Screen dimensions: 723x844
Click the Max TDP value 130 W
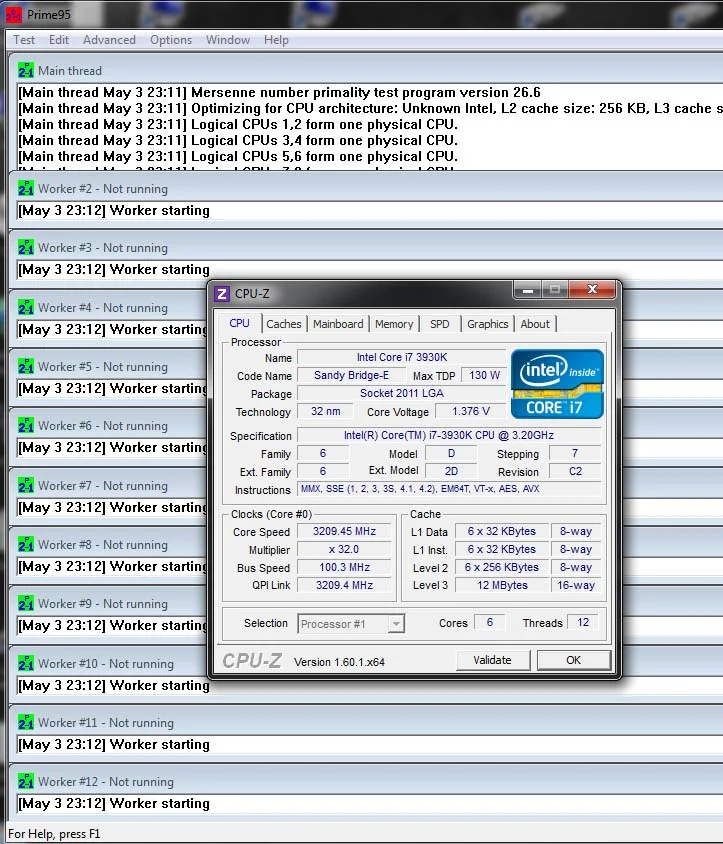pos(484,375)
